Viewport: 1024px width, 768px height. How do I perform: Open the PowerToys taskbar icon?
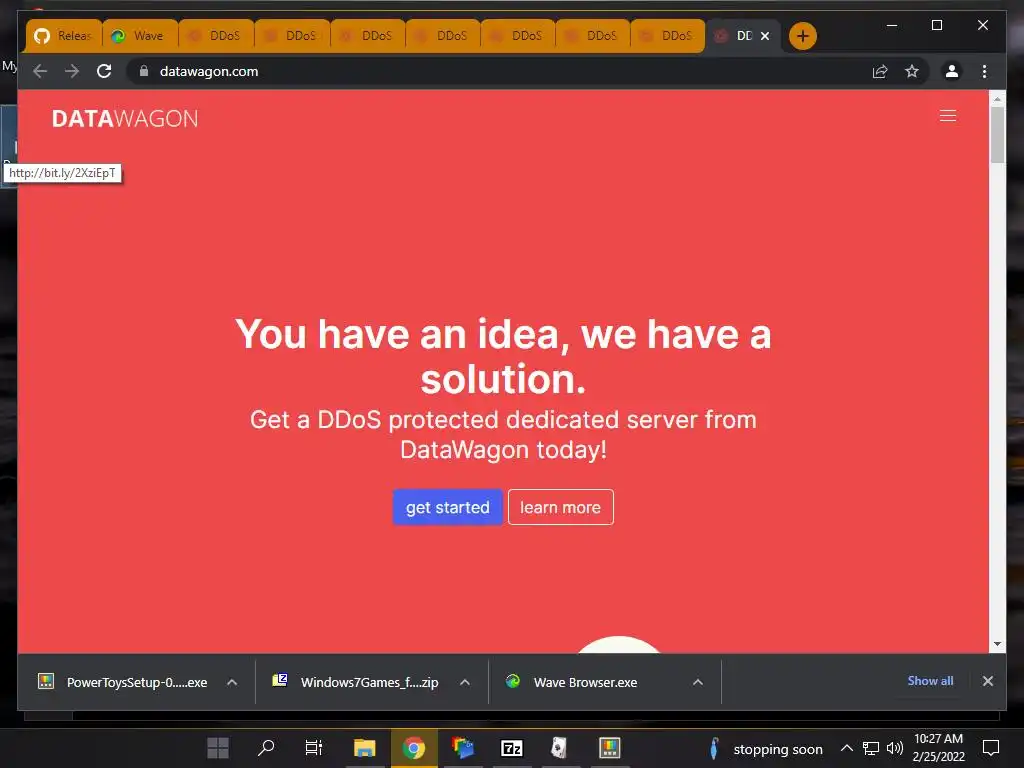coord(609,748)
